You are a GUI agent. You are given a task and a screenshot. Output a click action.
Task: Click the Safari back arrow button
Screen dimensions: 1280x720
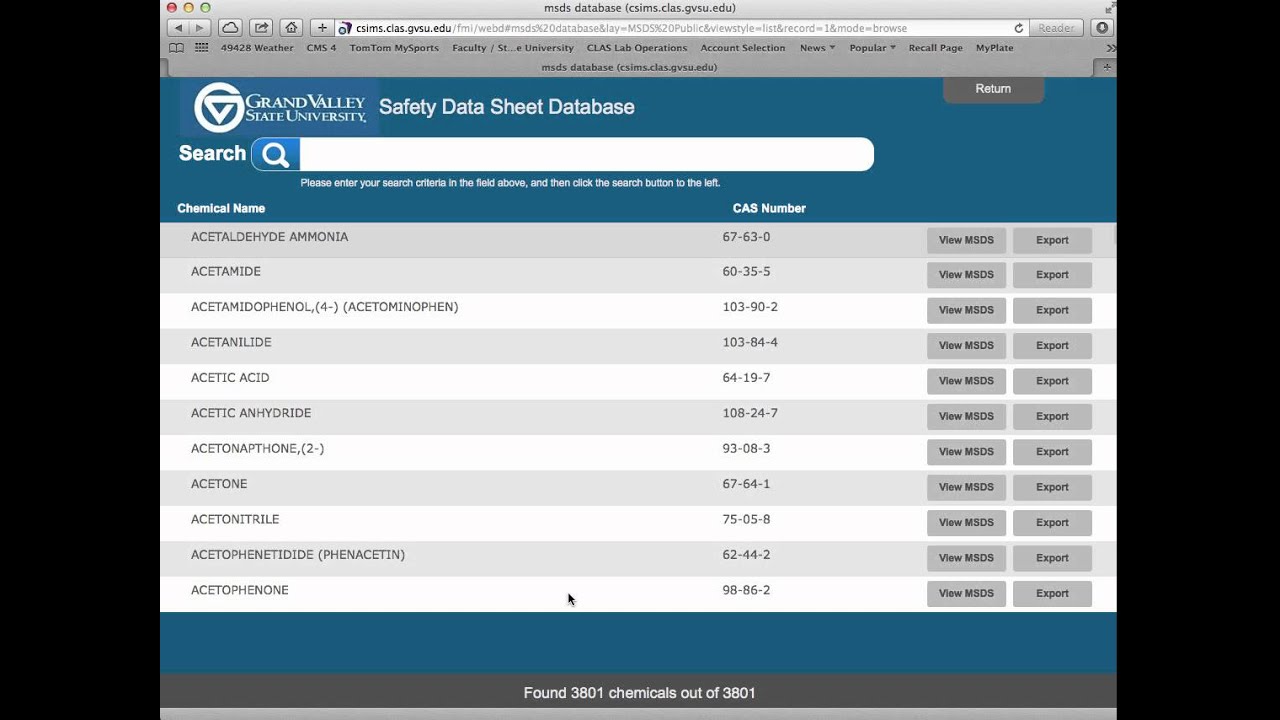(178, 28)
